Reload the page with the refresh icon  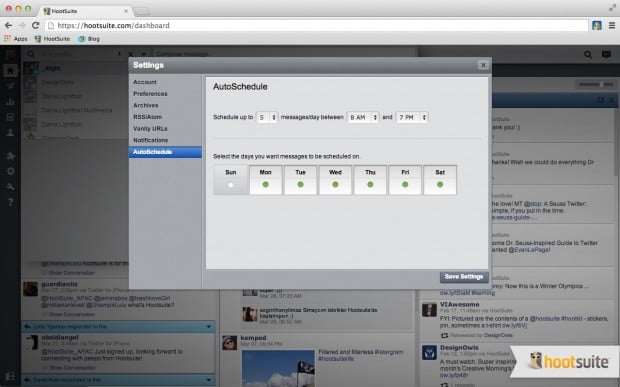[35, 25]
